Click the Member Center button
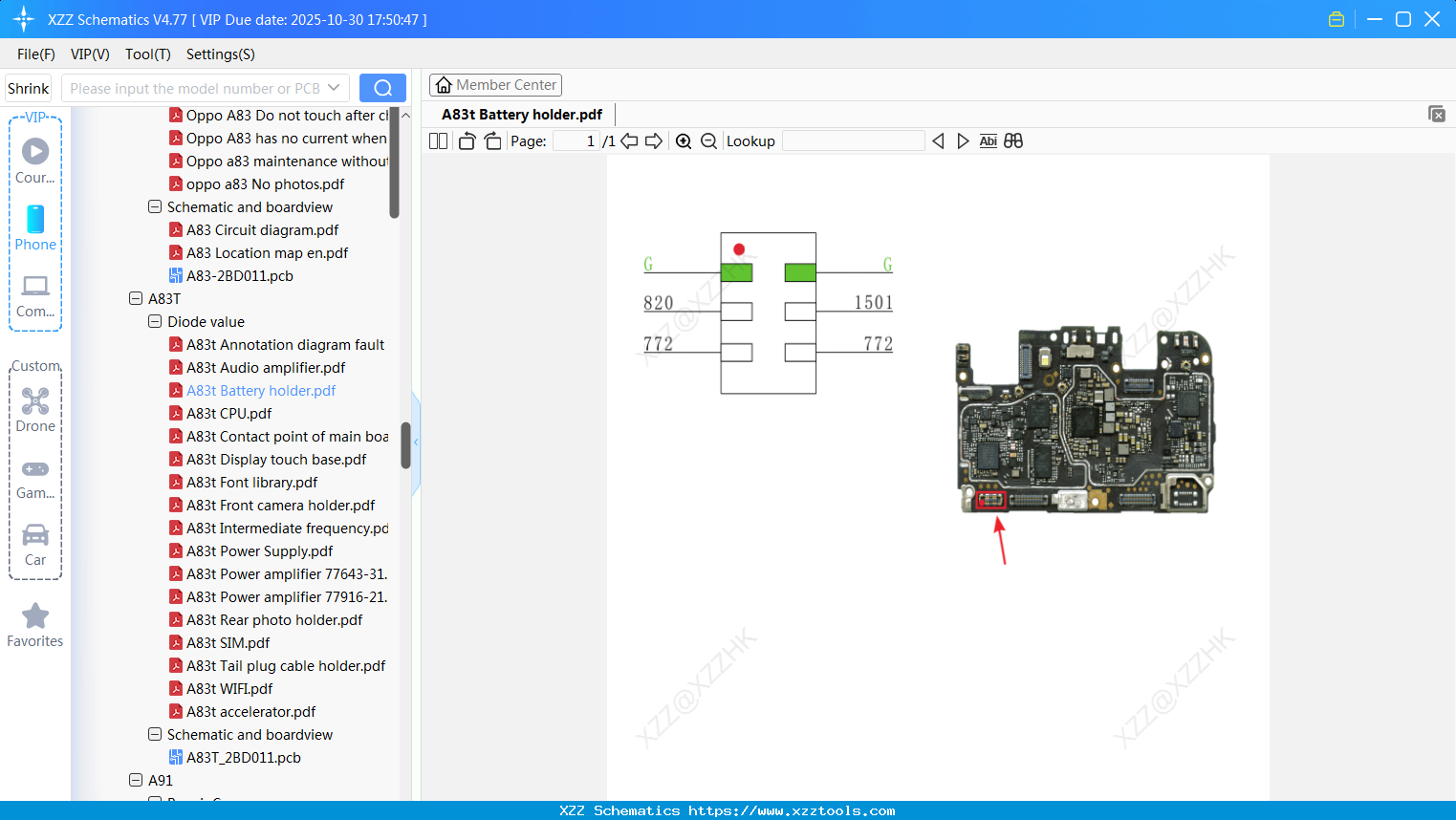Image resolution: width=1456 pixels, height=820 pixels. [x=495, y=85]
